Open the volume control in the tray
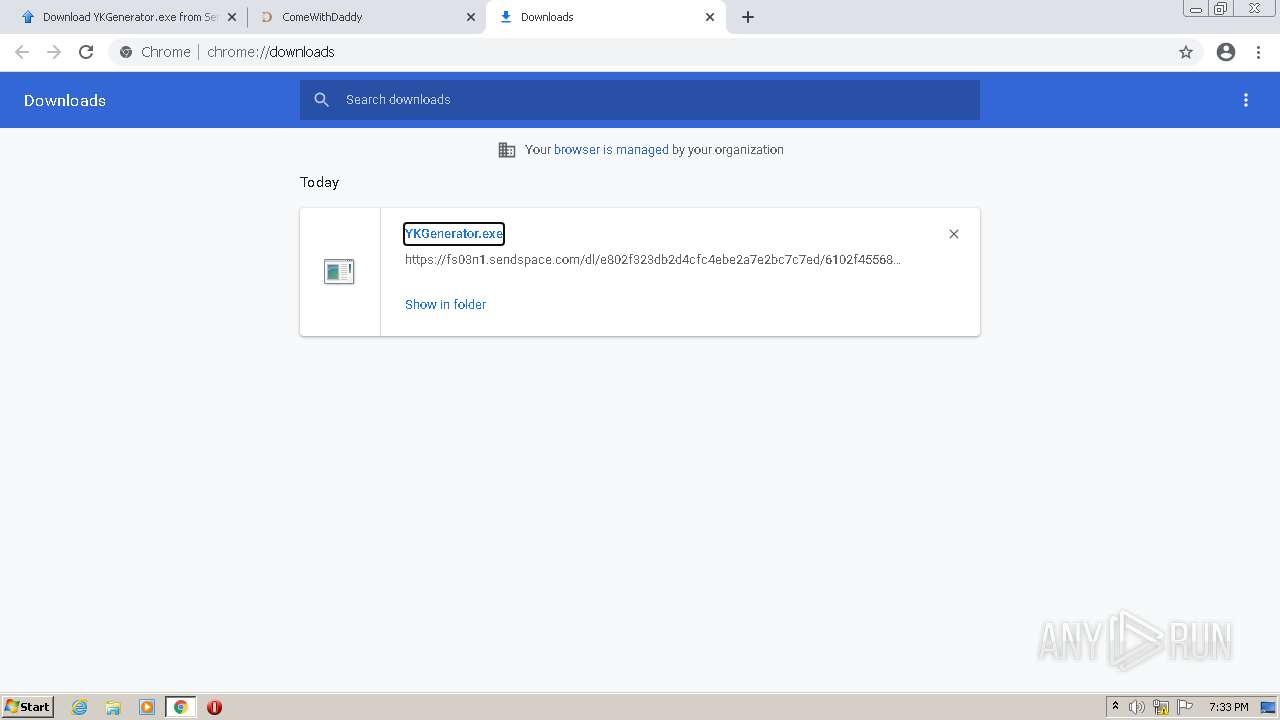This screenshot has width=1280, height=720. (1137, 707)
